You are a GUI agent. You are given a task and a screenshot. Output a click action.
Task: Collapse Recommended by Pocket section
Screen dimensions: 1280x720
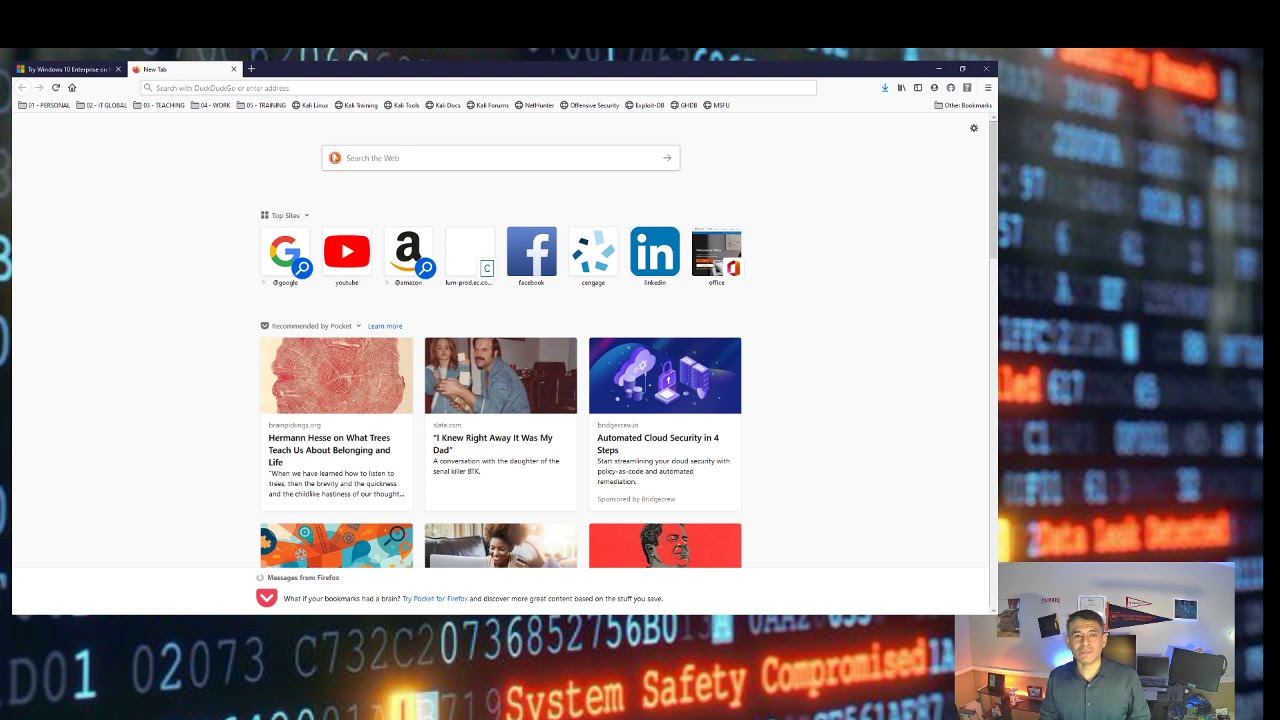coord(358,326)
